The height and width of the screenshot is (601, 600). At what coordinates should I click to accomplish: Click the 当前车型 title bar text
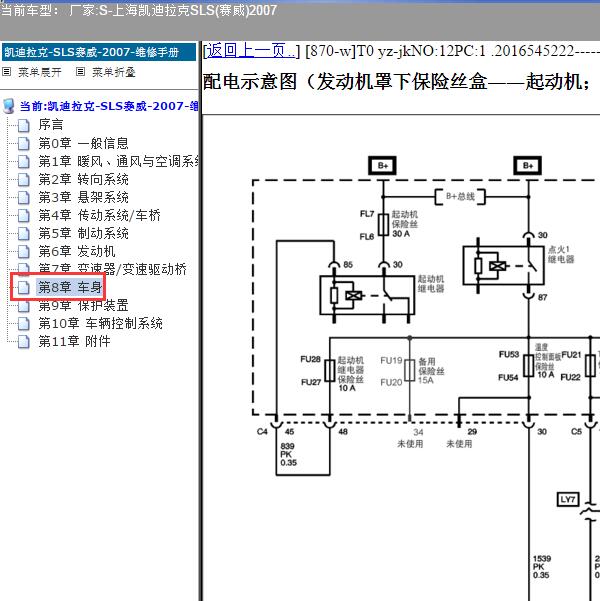(x=138, y=10)
